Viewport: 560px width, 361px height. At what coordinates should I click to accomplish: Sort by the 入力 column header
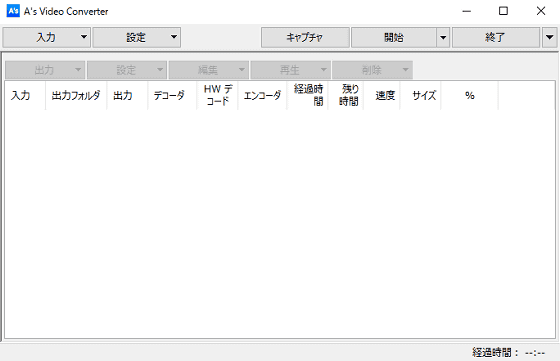tap(25, 96)
